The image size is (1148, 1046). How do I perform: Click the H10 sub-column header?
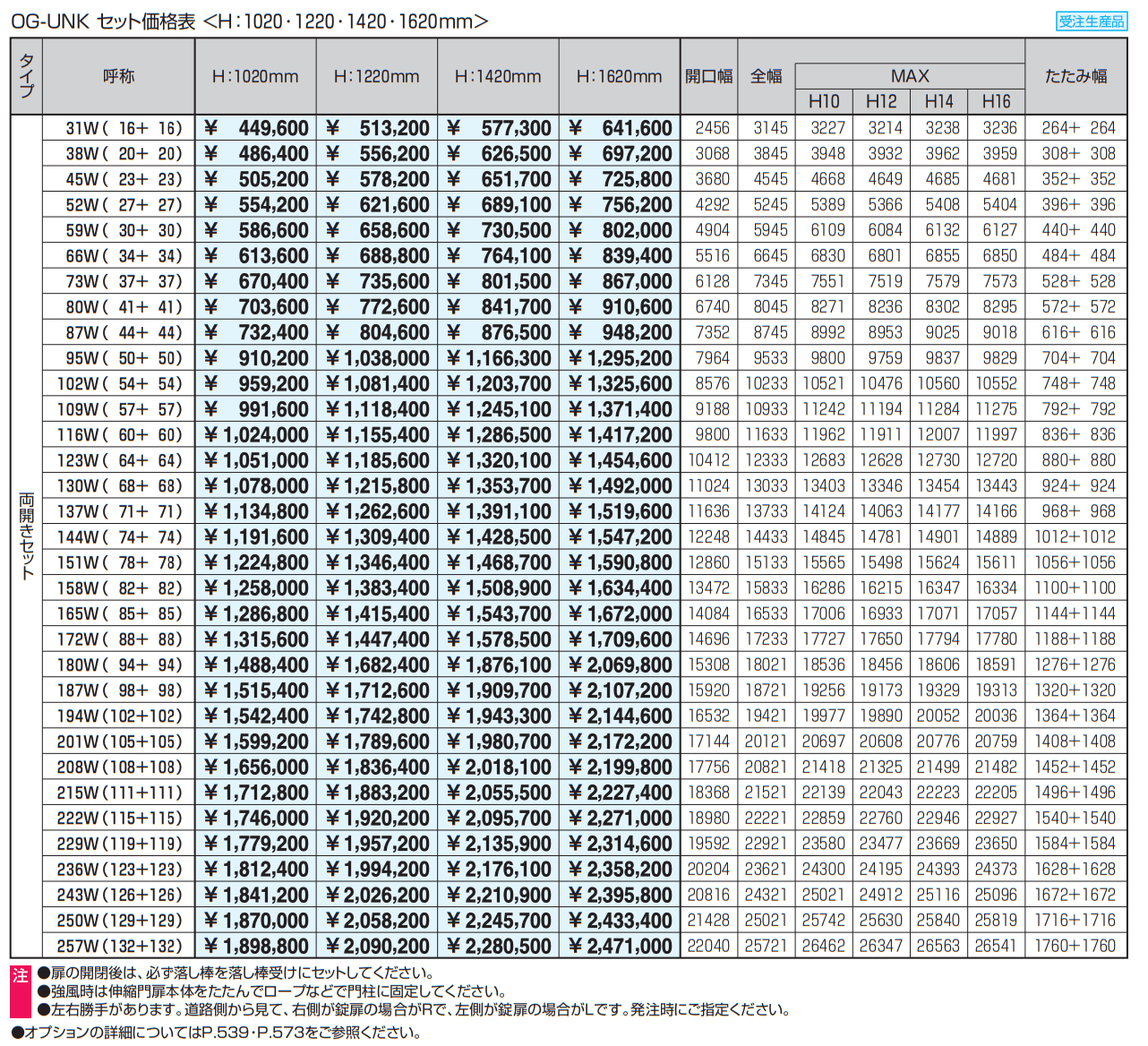coord(824,101)
